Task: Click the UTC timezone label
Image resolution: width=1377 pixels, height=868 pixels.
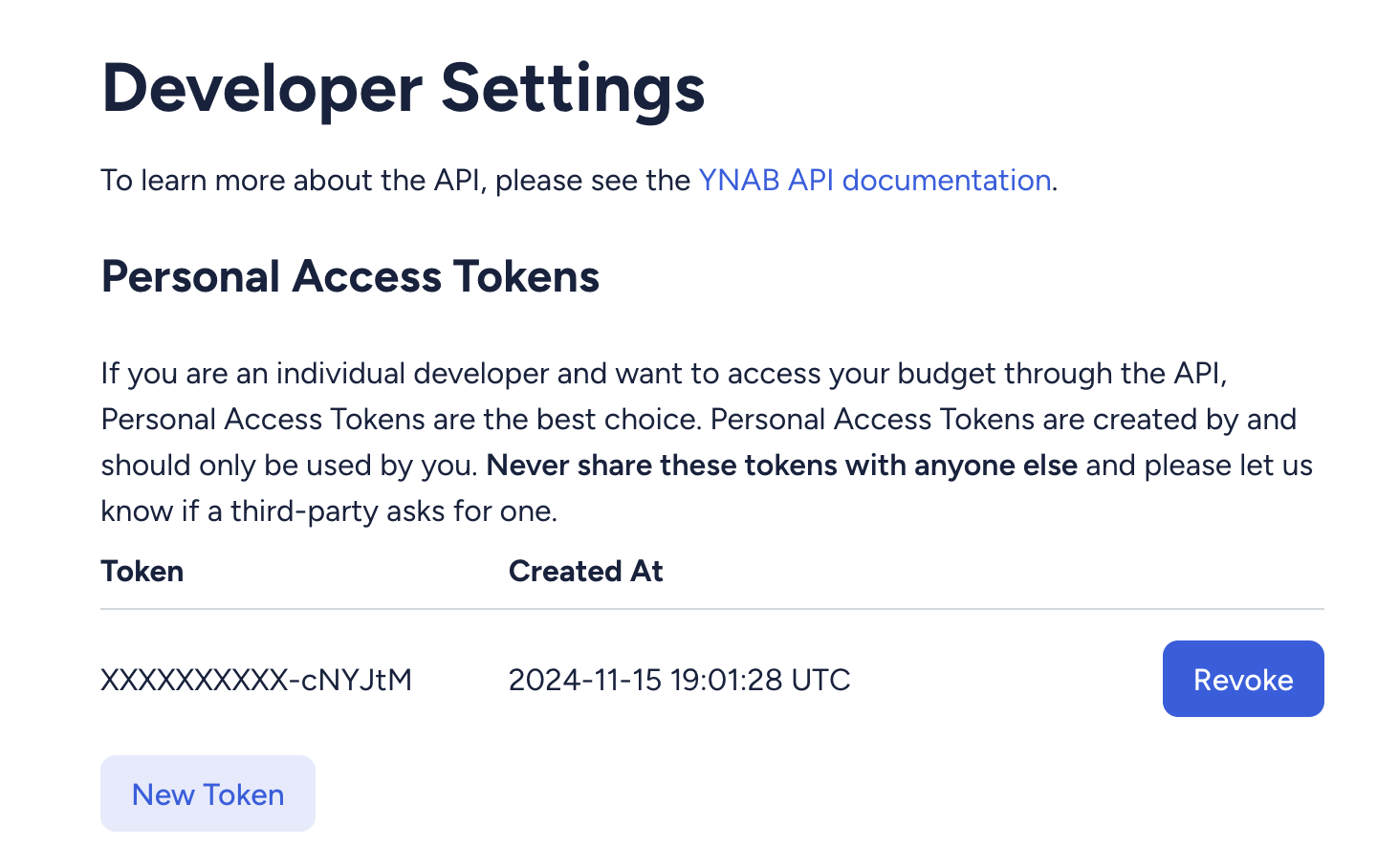Action: [x=820, y=680]
